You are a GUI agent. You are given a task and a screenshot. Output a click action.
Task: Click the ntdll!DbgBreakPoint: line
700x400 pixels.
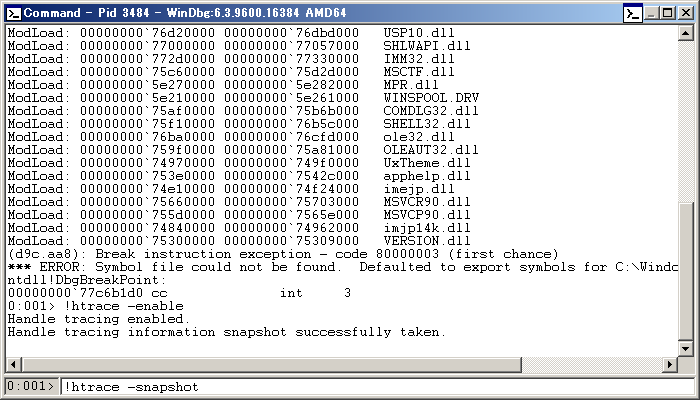click(87, 280)
